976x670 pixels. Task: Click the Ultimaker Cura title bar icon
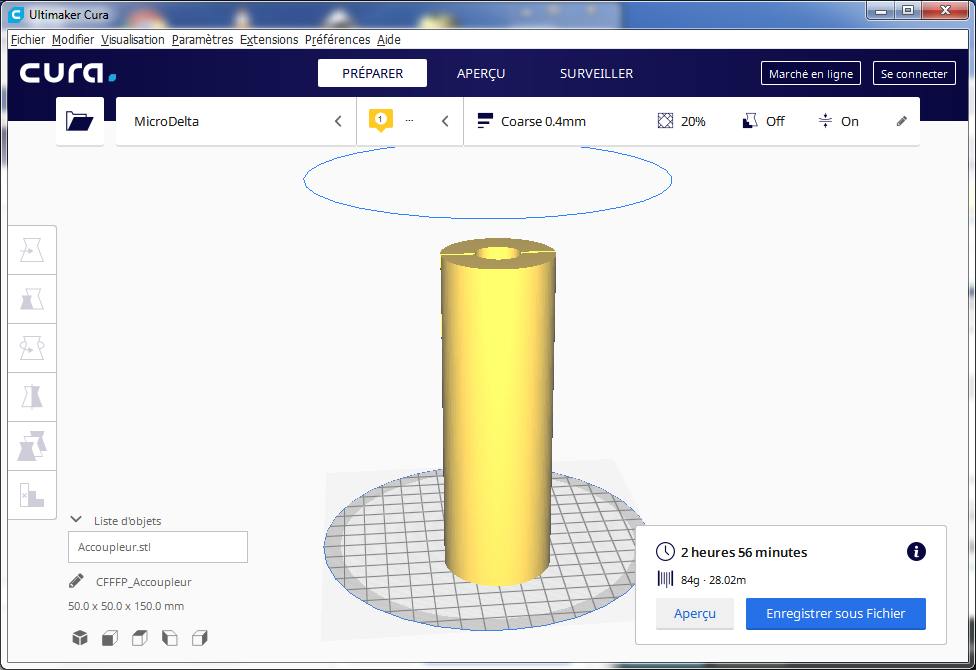click(x=17, y=14)
